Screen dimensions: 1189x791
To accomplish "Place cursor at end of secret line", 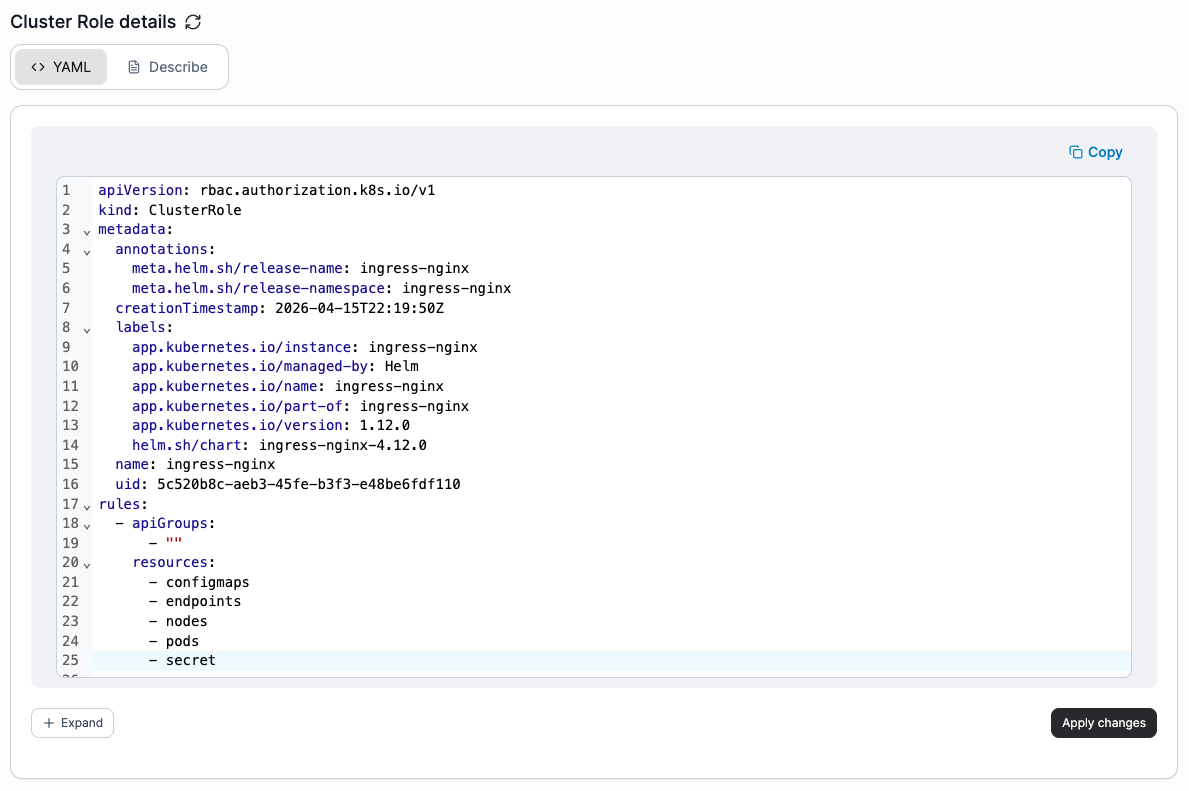I will coord(216,661).
